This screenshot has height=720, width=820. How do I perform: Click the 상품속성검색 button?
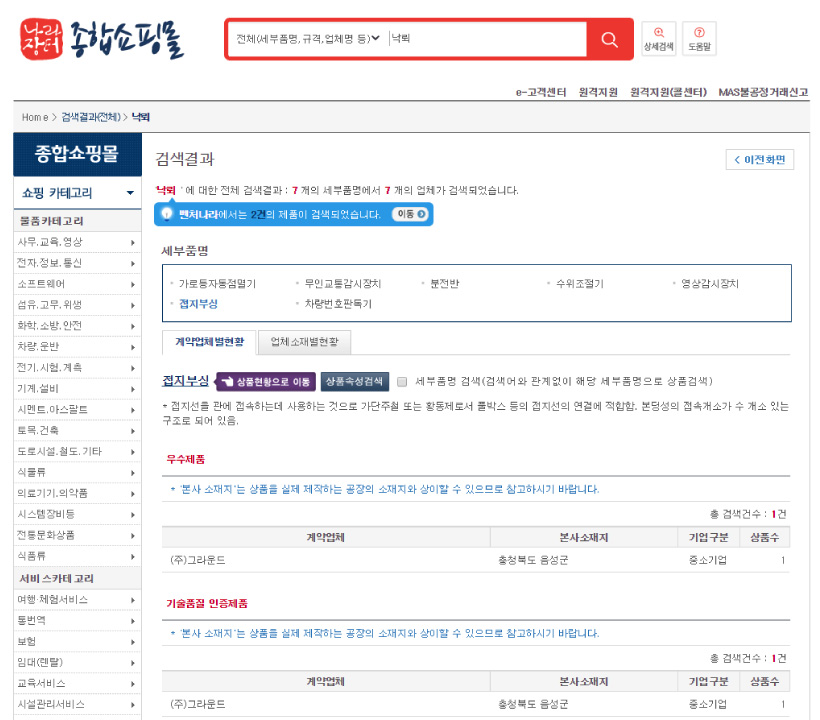pos(354,381)
